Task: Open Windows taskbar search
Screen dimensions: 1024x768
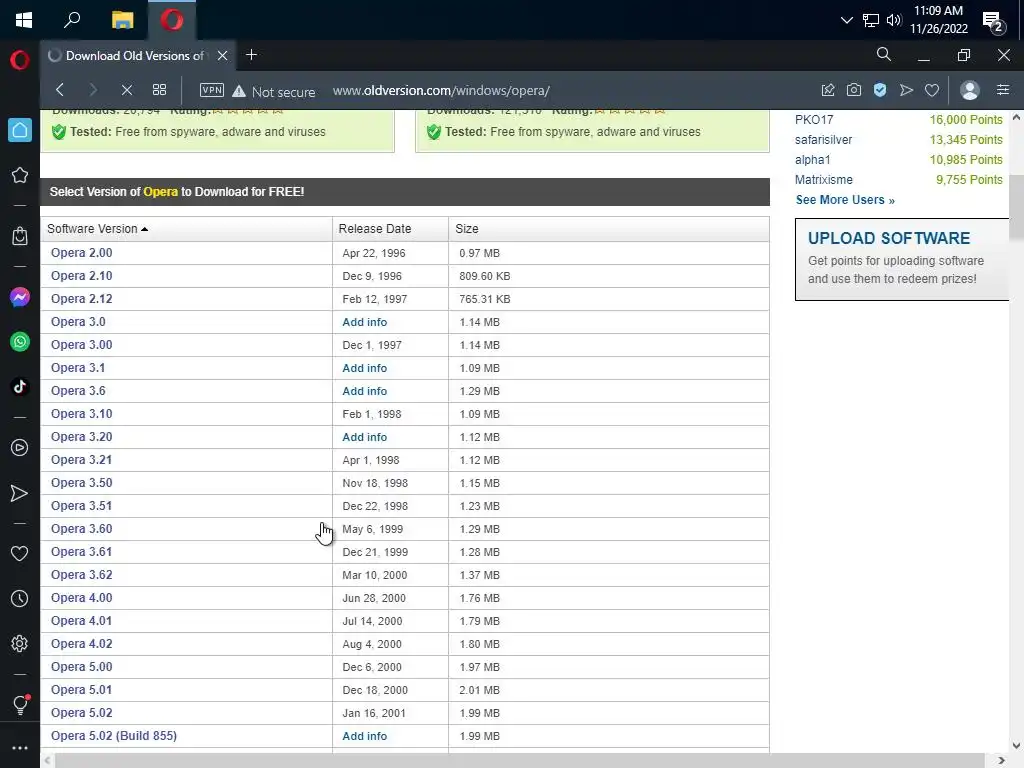Action: pyautogui.click(x=72, y=20)
